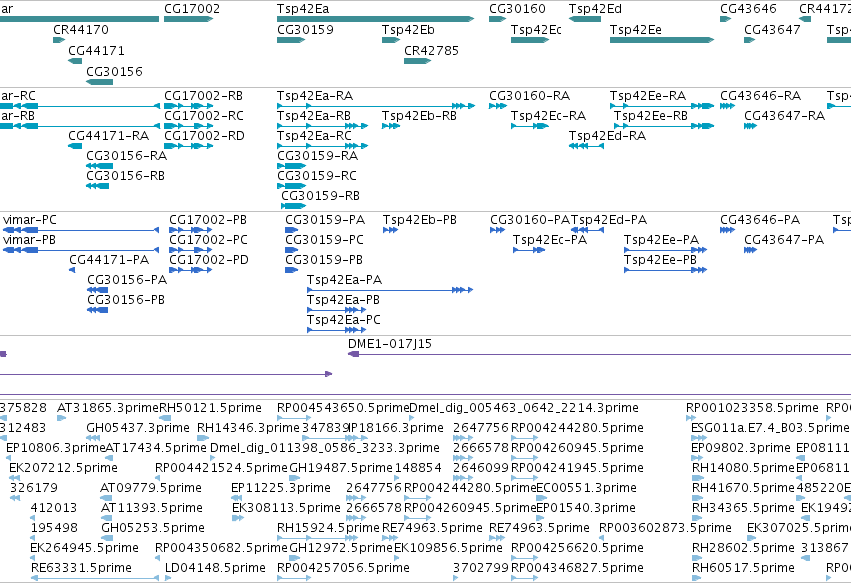Select the Tsp42Eb gene label

pos(408,30)
